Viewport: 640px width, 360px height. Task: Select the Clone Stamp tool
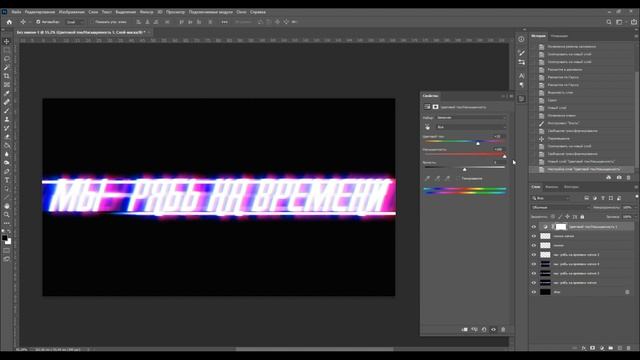click(x=7, y=119)
